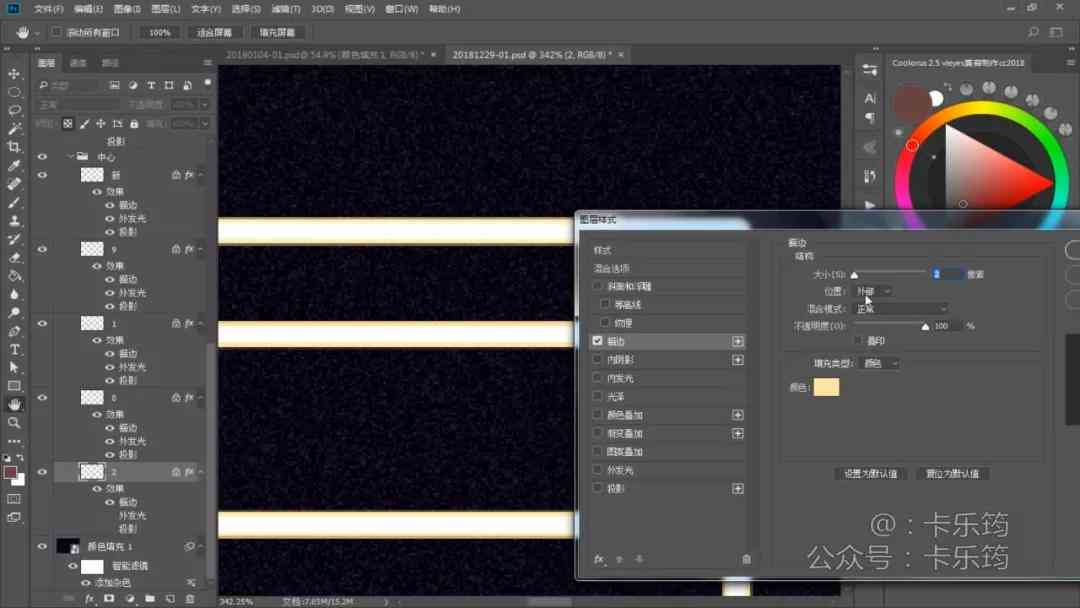Select the Brush tool in toolbar
This screenshot has width=1080, height=608.
tap(14, 202)
